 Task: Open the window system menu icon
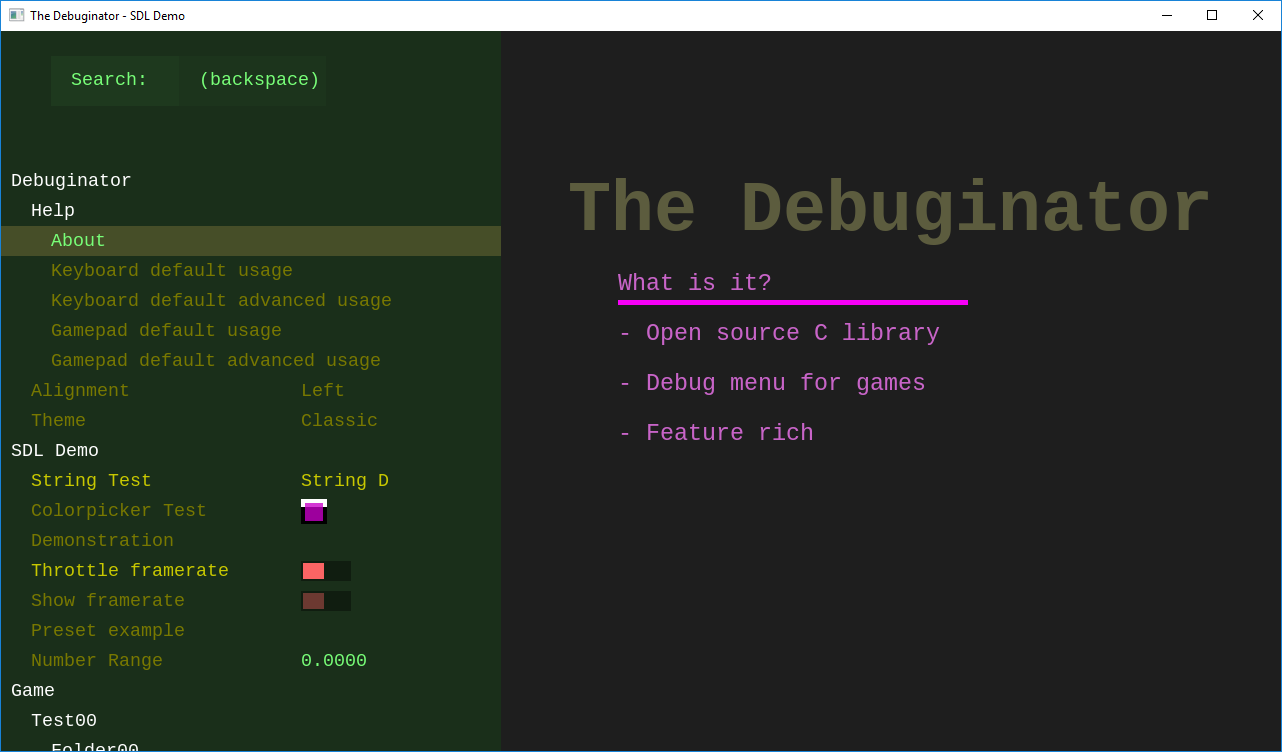click(16, 15)
